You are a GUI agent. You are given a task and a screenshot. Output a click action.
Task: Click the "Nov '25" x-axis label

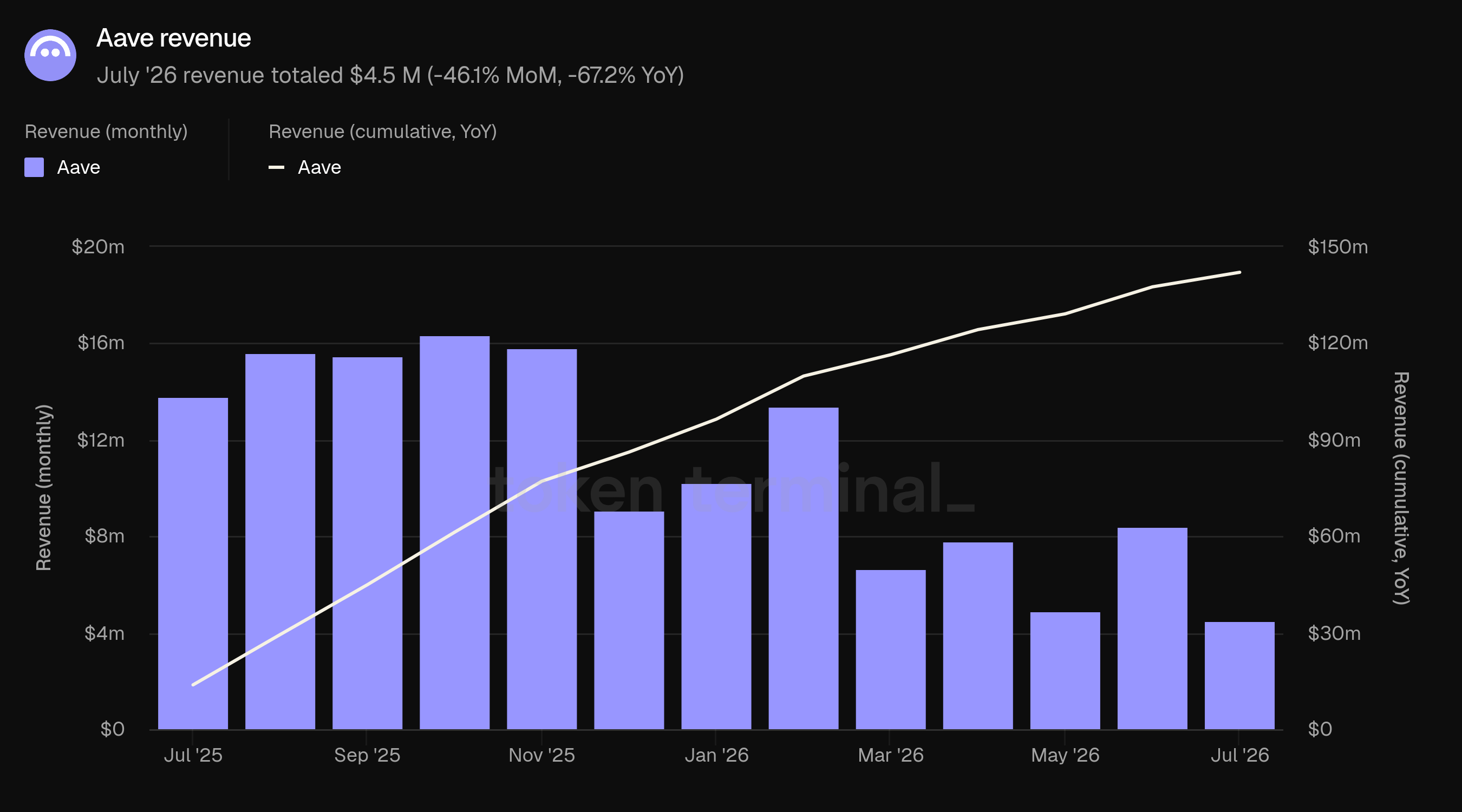click(x=542, y=755)
